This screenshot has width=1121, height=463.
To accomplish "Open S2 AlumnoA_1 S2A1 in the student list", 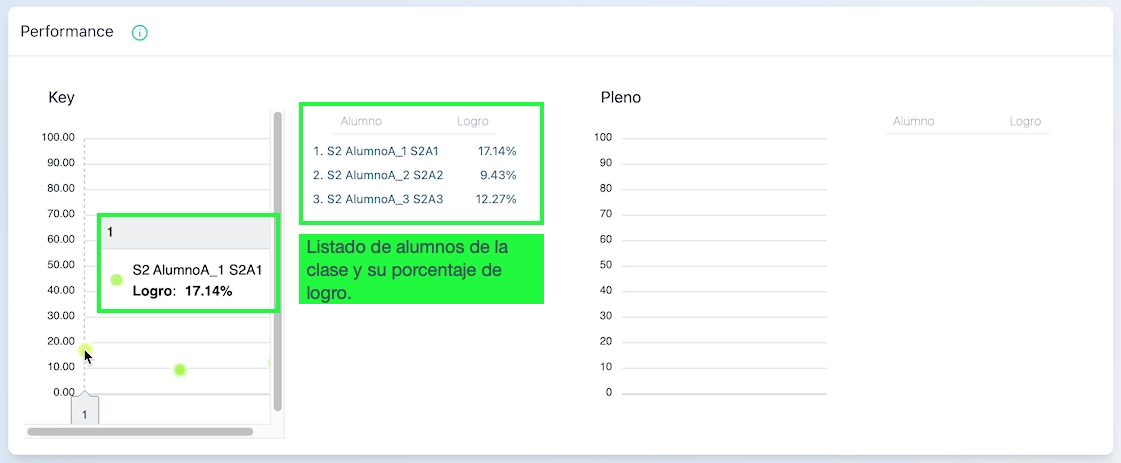I will [x=376, y=151].
